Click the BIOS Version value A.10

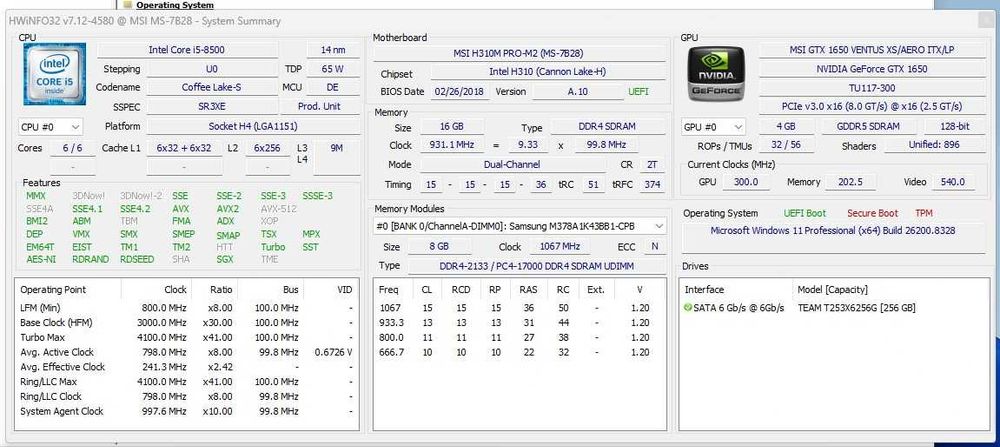[x=578, y=91]
